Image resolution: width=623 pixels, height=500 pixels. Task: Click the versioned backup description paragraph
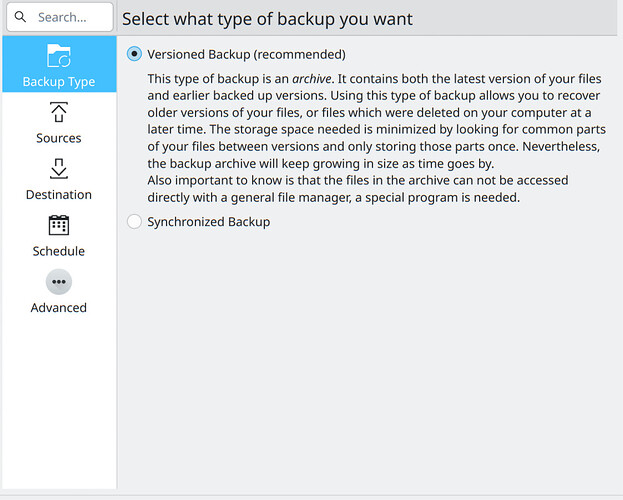[x=370, y=138]
